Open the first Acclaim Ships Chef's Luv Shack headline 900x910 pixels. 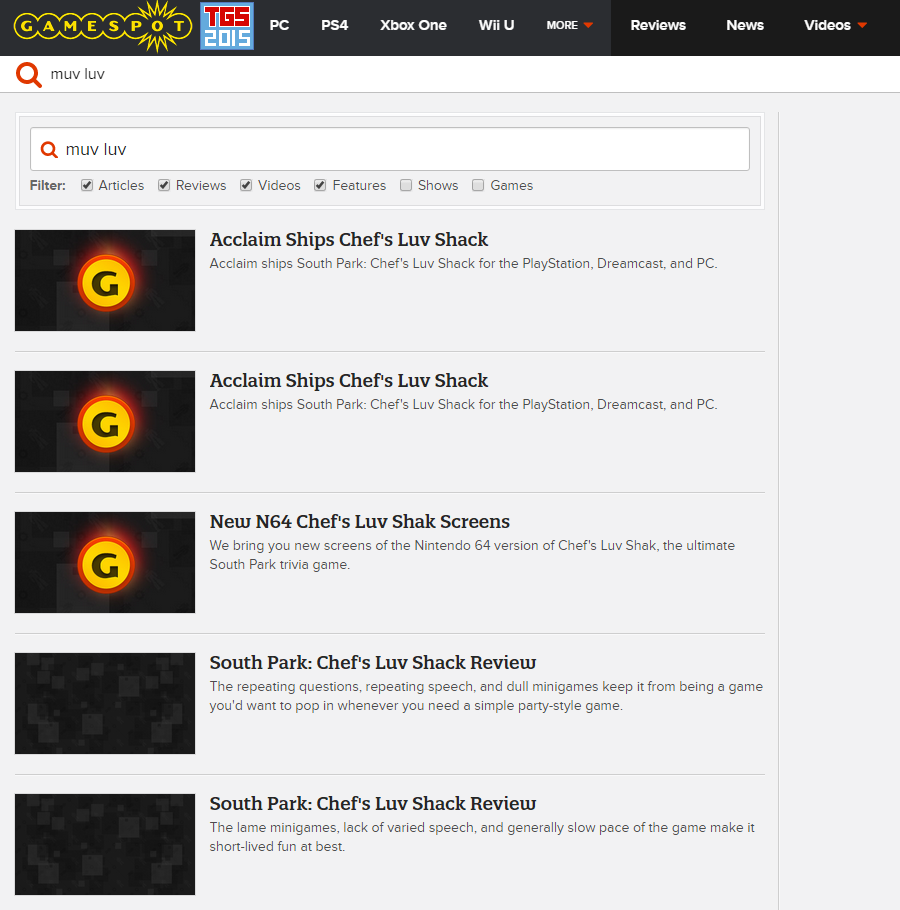(349, 240)
